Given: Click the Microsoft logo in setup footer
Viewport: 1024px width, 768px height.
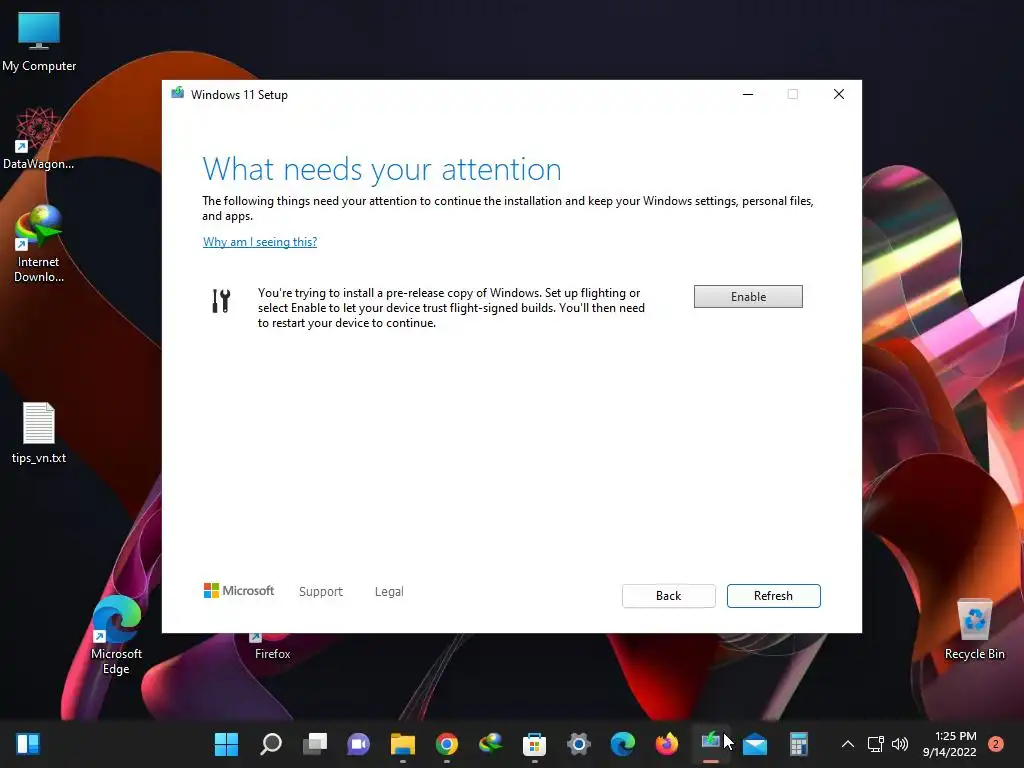Looking at the screenshot, I should 239,591.
